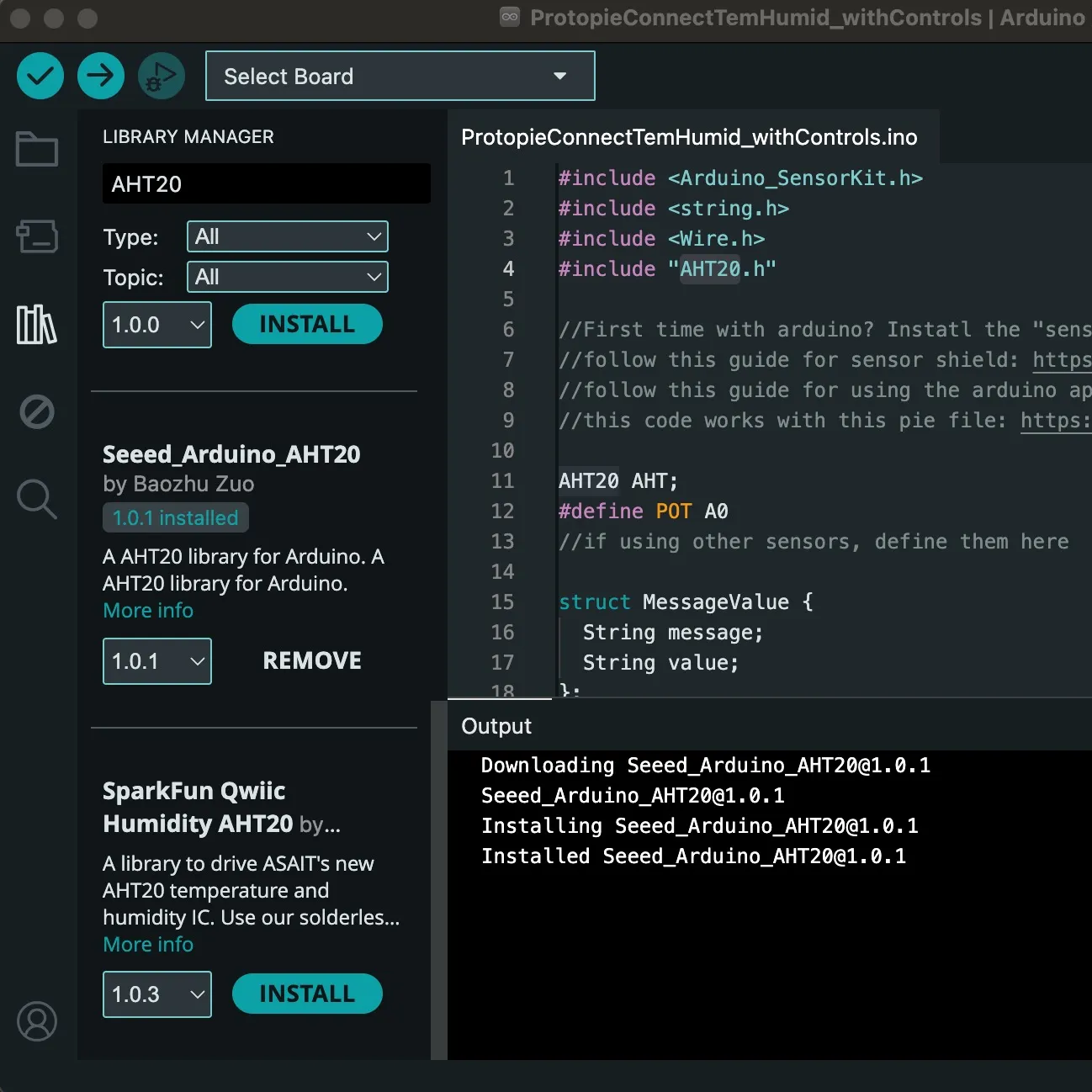Click the 1.0.1 installed badge
The image size is (1092, 1092).
(x=175, y=517)
